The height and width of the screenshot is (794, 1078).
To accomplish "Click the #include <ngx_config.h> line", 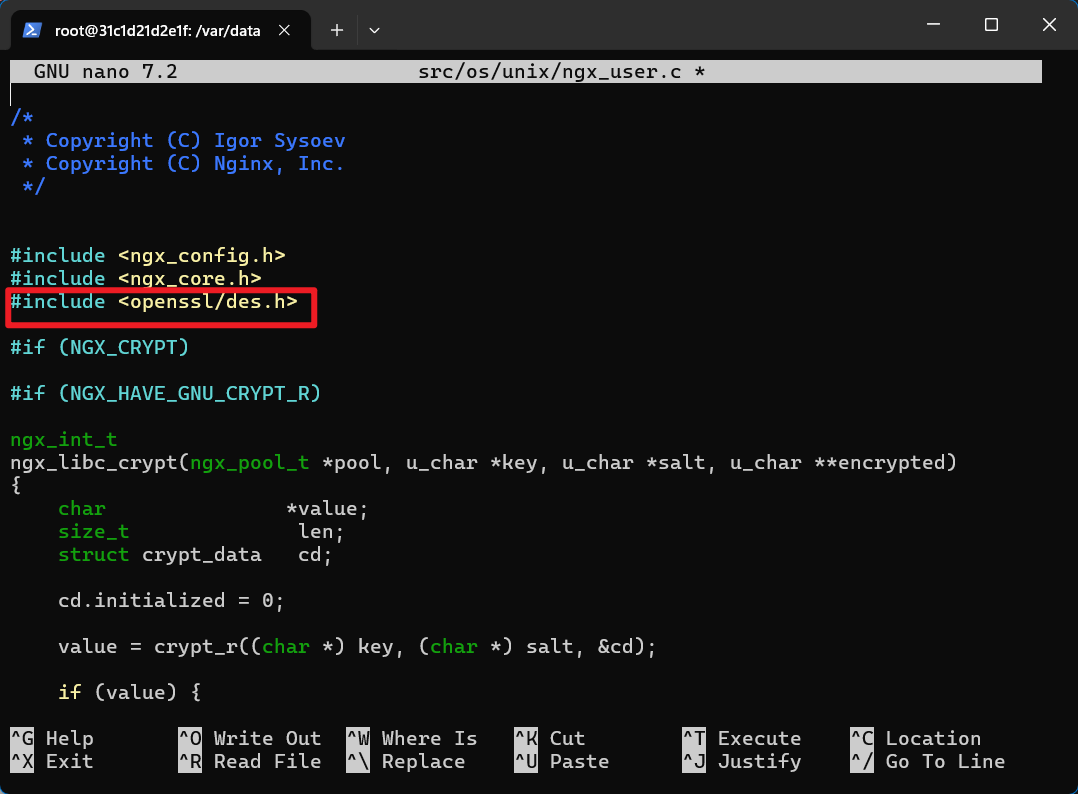I will 148,256.
